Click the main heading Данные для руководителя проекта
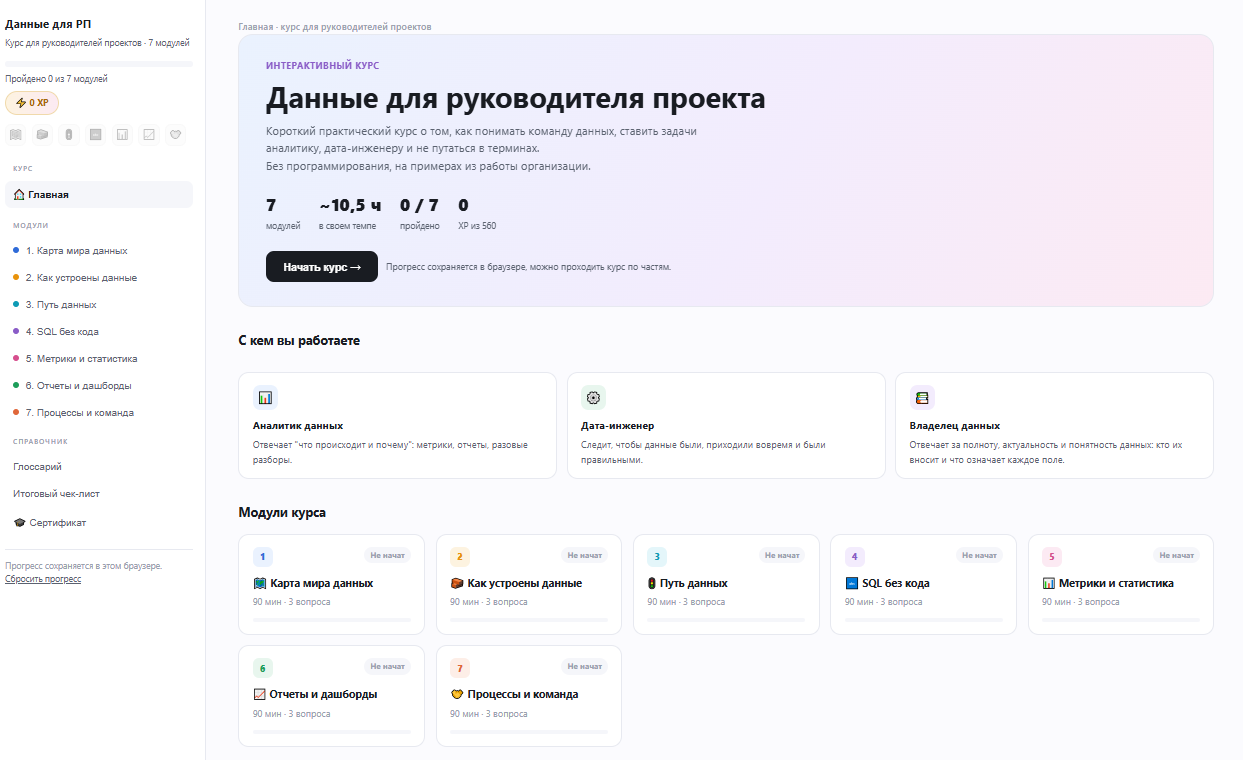The height and width of the screenshot is (760, 1243). coord(516,99)
